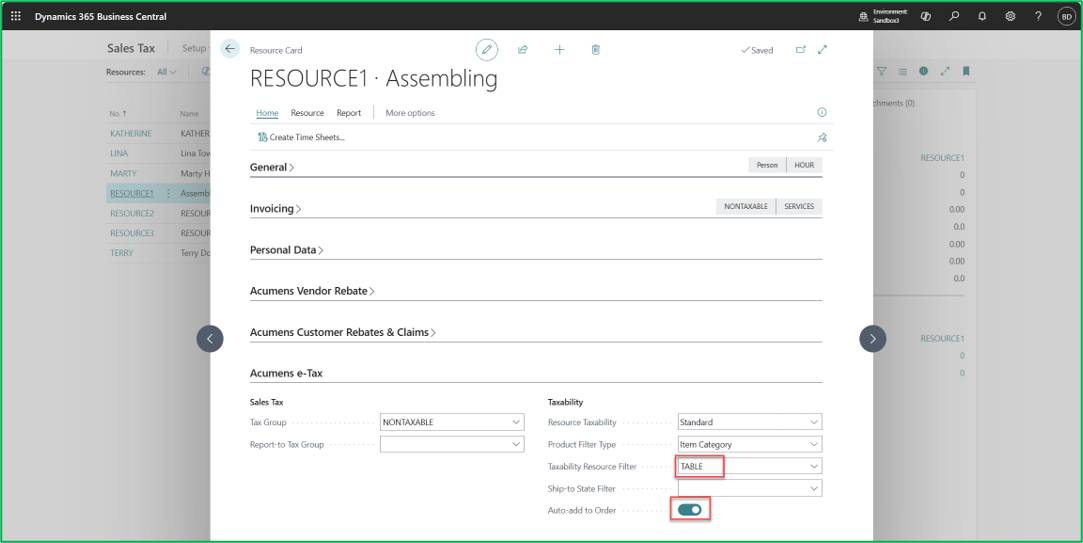
Task: Click the Sales Tax page heading
Action: [x=131, y=48]
